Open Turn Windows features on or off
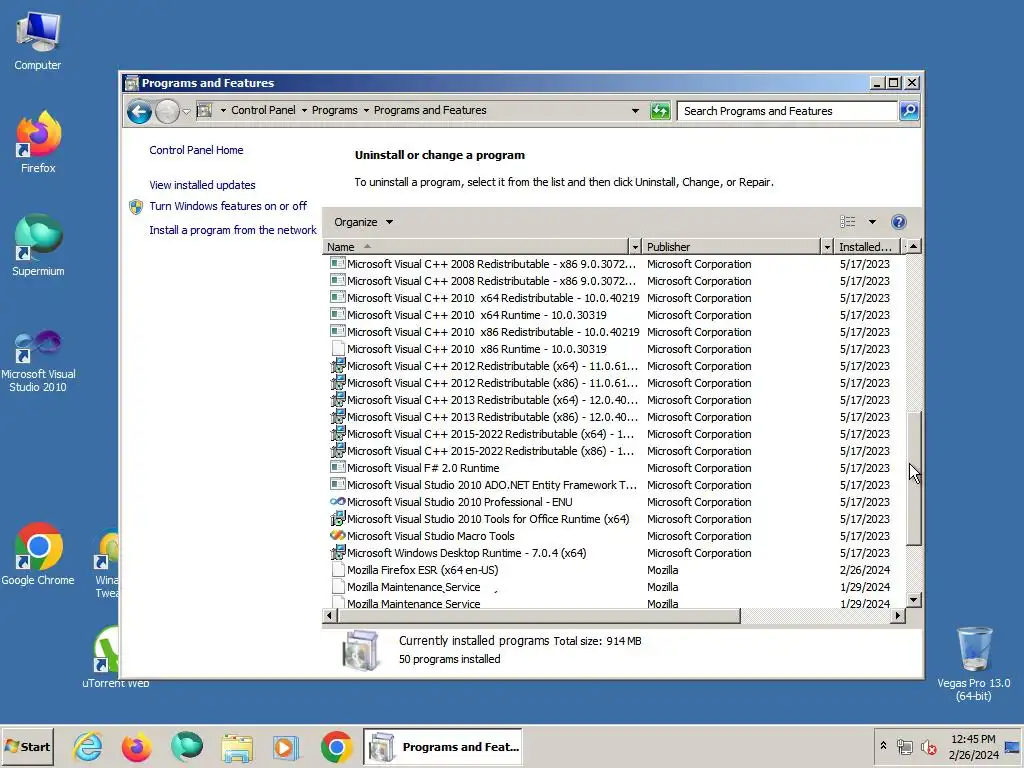 228,206
